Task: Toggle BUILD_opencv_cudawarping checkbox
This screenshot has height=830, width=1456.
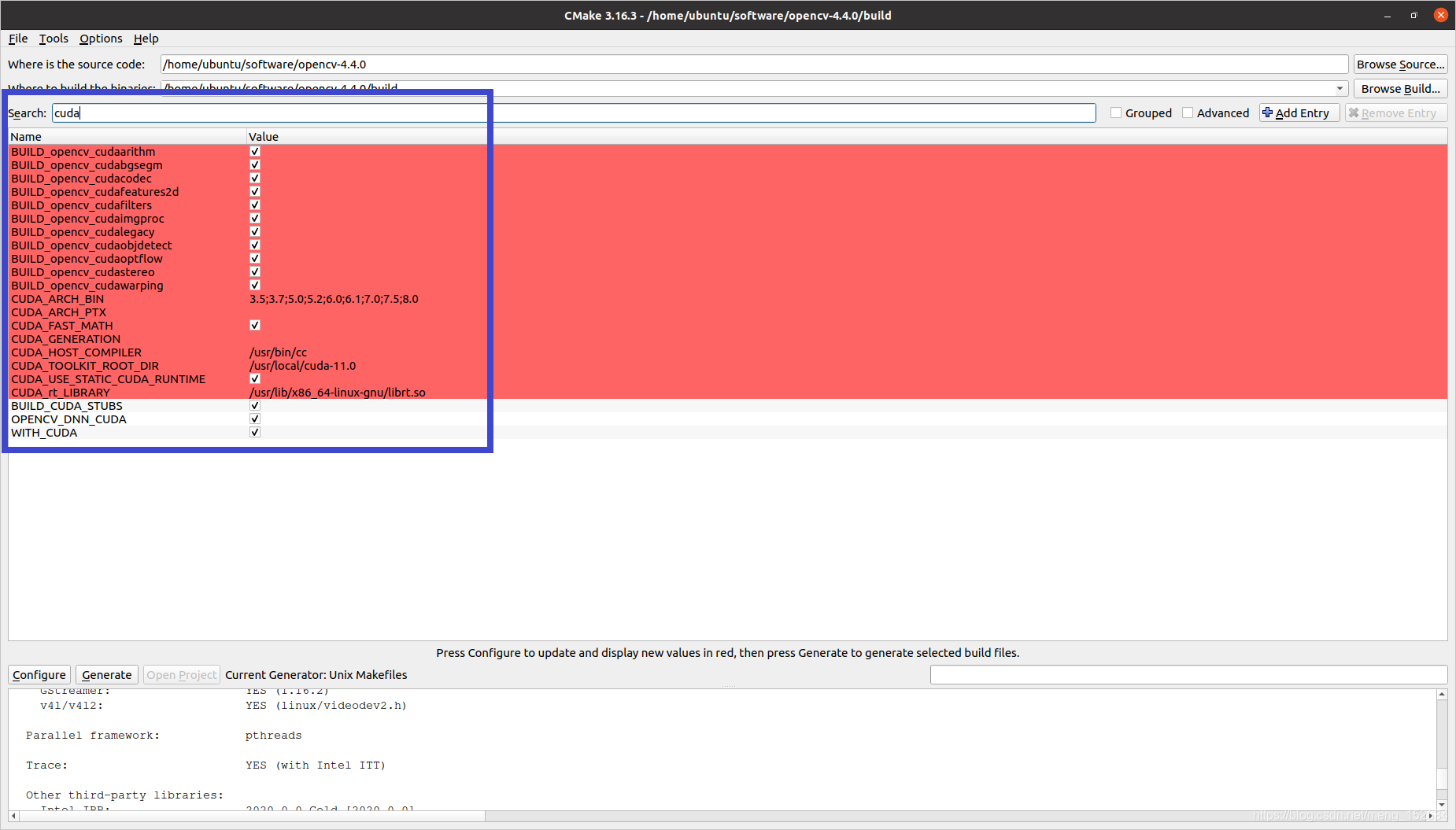Action: point(255,286)
